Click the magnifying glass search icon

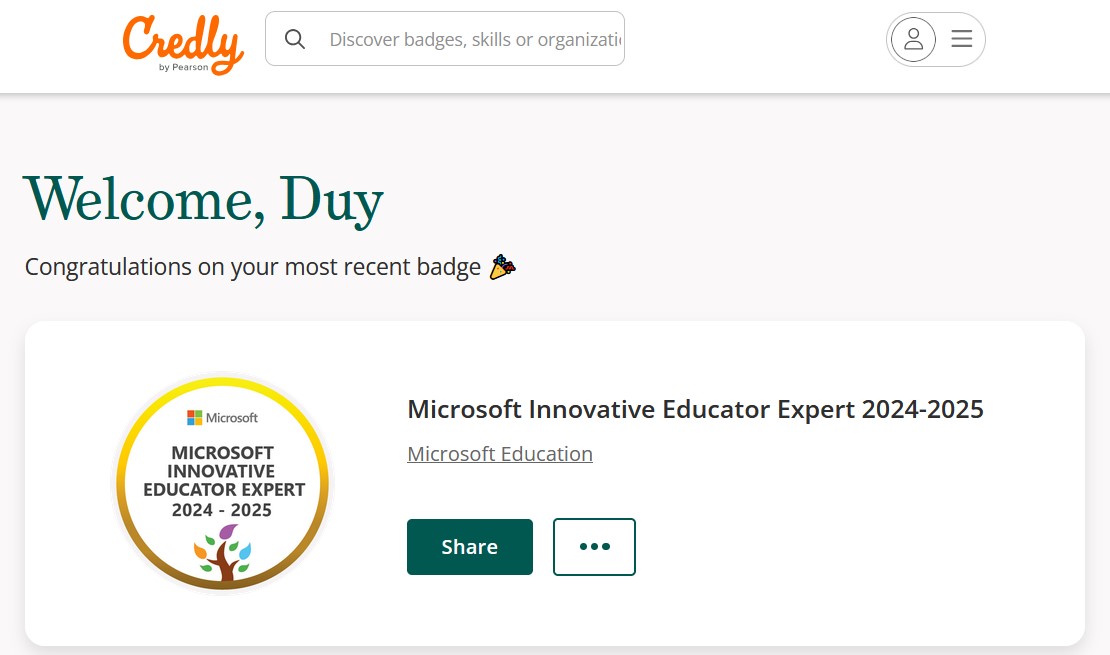[x=295, y=39]
